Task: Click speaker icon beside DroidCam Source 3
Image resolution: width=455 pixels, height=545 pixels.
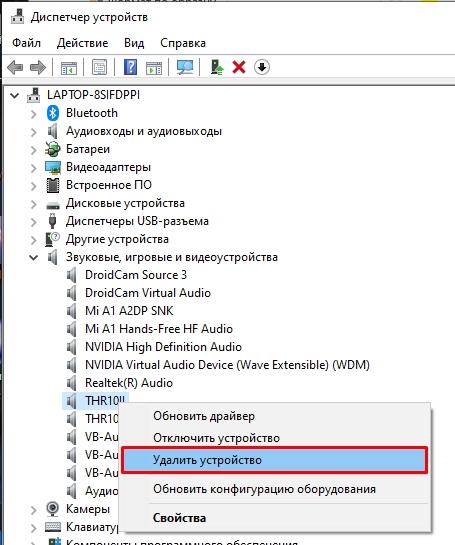Action: [72, 275]
